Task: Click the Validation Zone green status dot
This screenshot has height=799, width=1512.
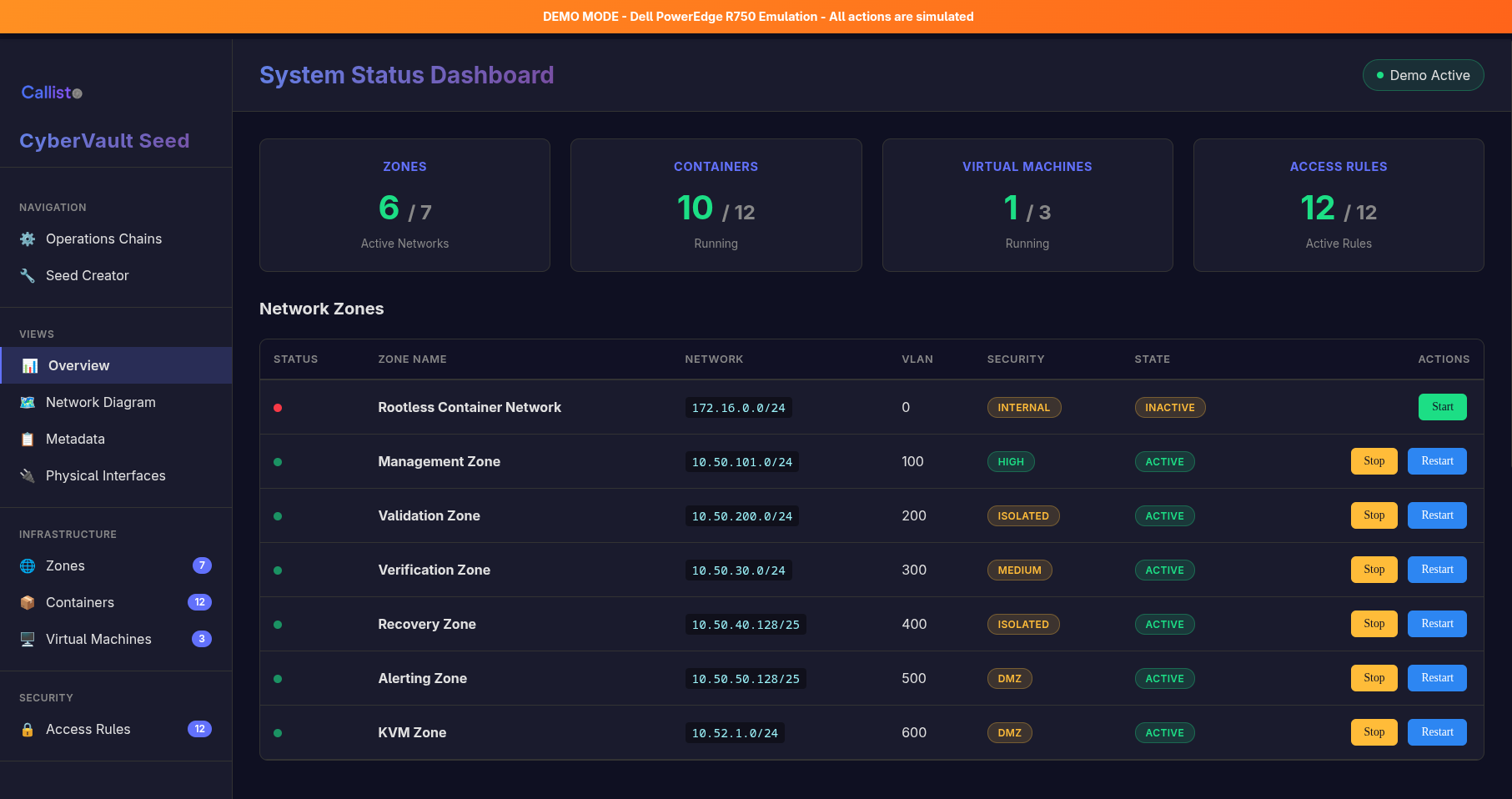Action: (x=278, y=516)
